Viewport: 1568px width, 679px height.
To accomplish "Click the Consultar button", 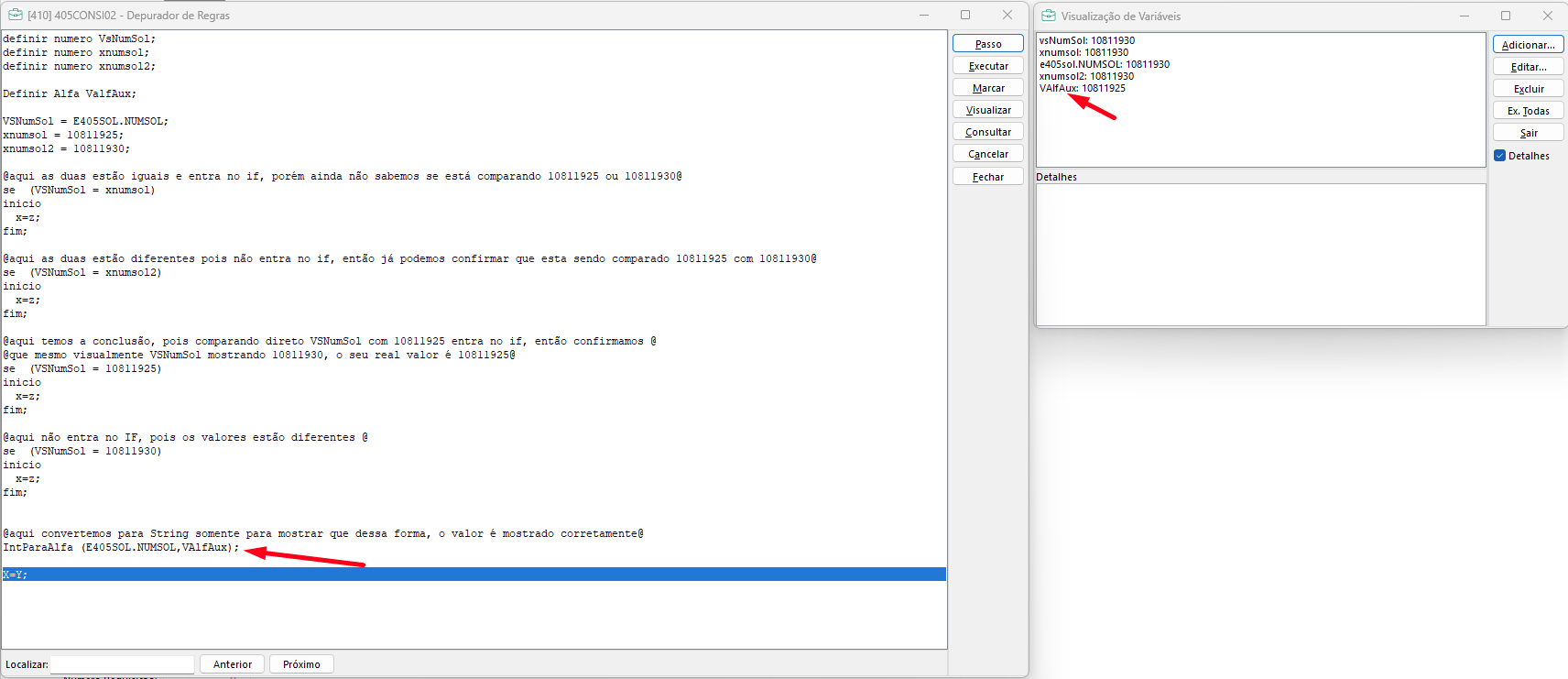I will tap(987, 132).
